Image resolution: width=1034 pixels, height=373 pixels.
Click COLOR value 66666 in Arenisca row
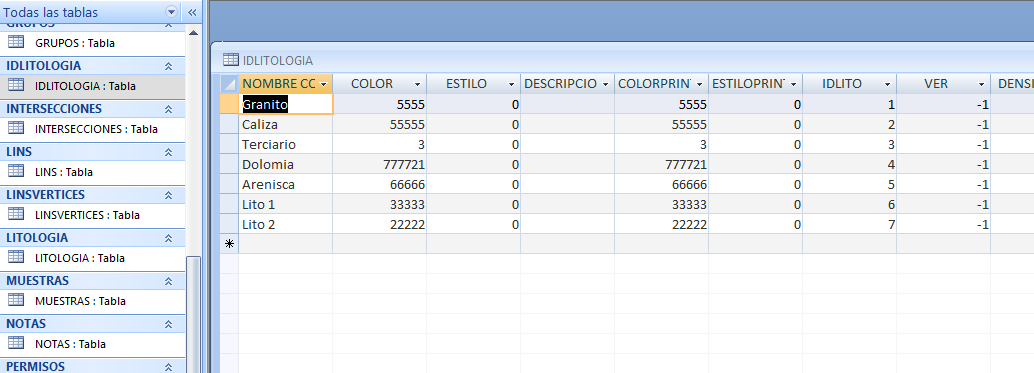(x=380, y=184)
